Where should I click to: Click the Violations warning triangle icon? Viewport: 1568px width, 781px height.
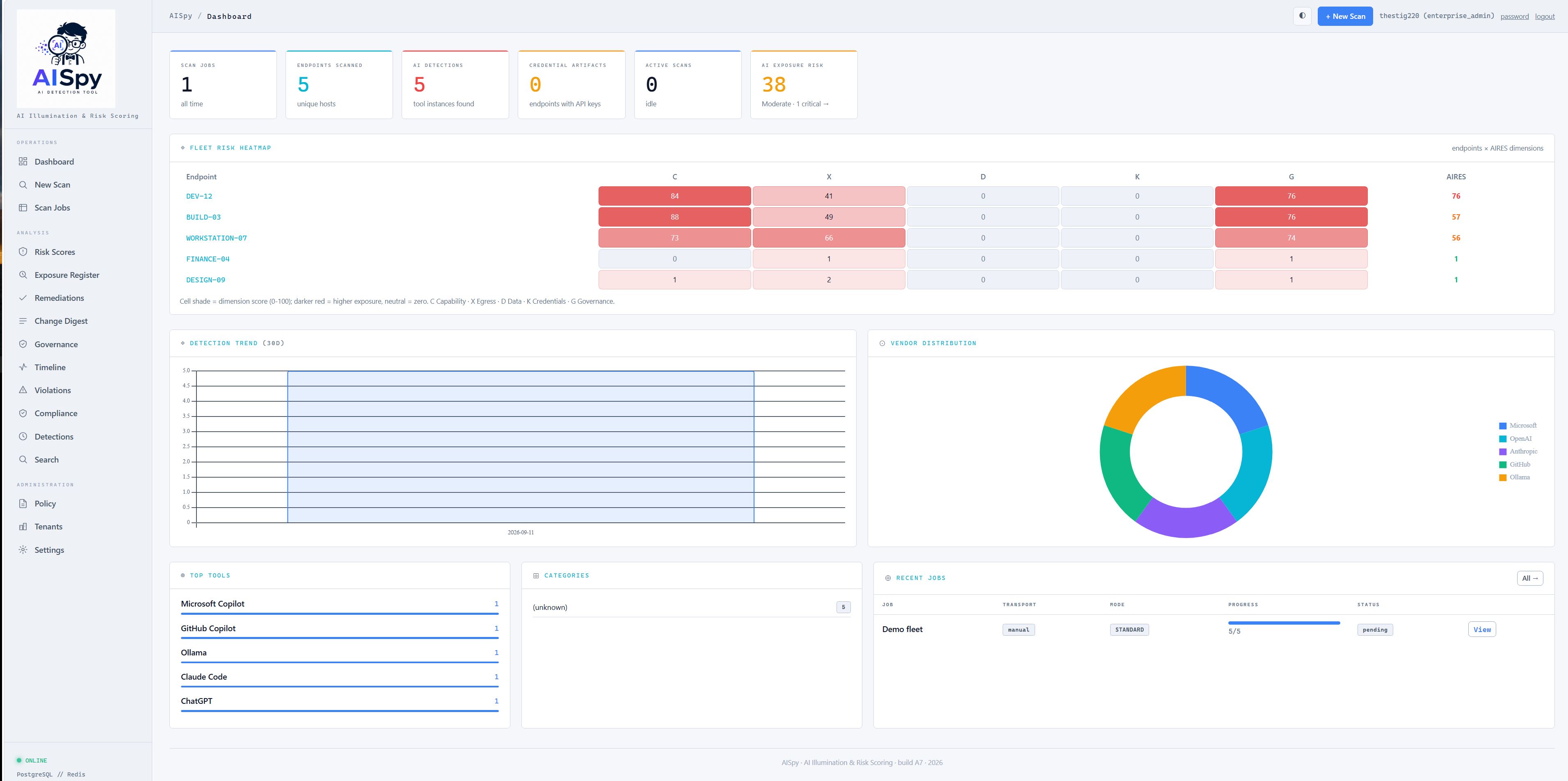(23, 389)
